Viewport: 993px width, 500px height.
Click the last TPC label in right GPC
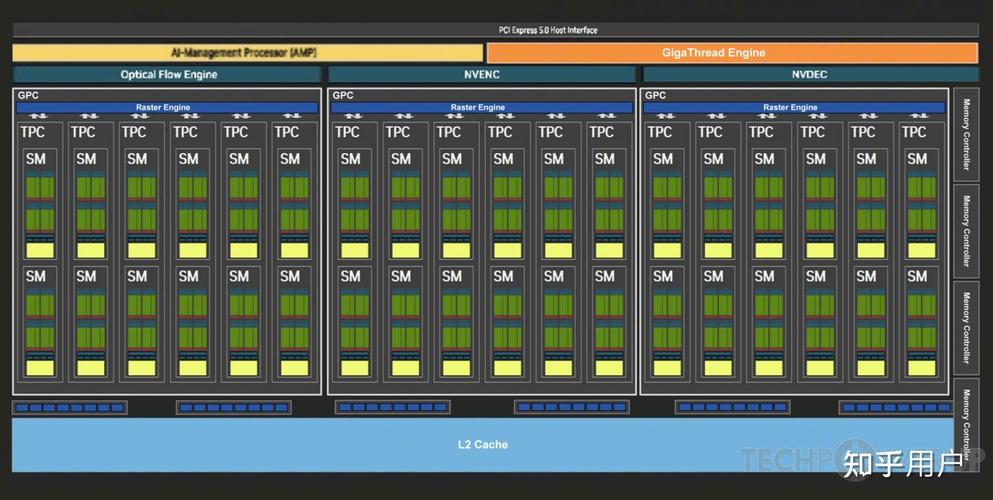(x=914, y=132)
